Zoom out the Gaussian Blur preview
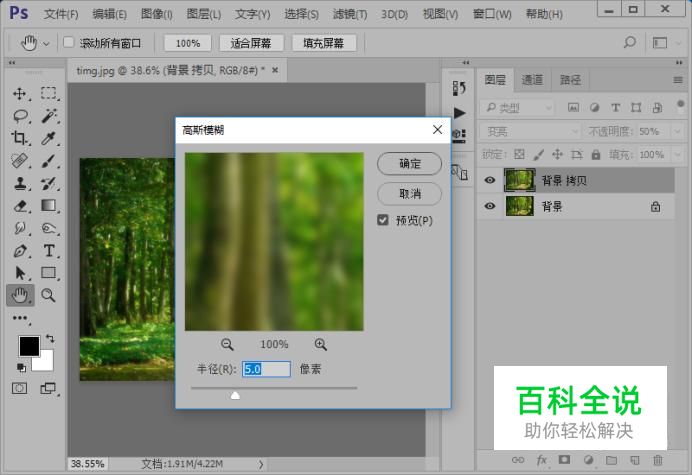Viewport: 692px width, 475px height. tap(227, 344)
